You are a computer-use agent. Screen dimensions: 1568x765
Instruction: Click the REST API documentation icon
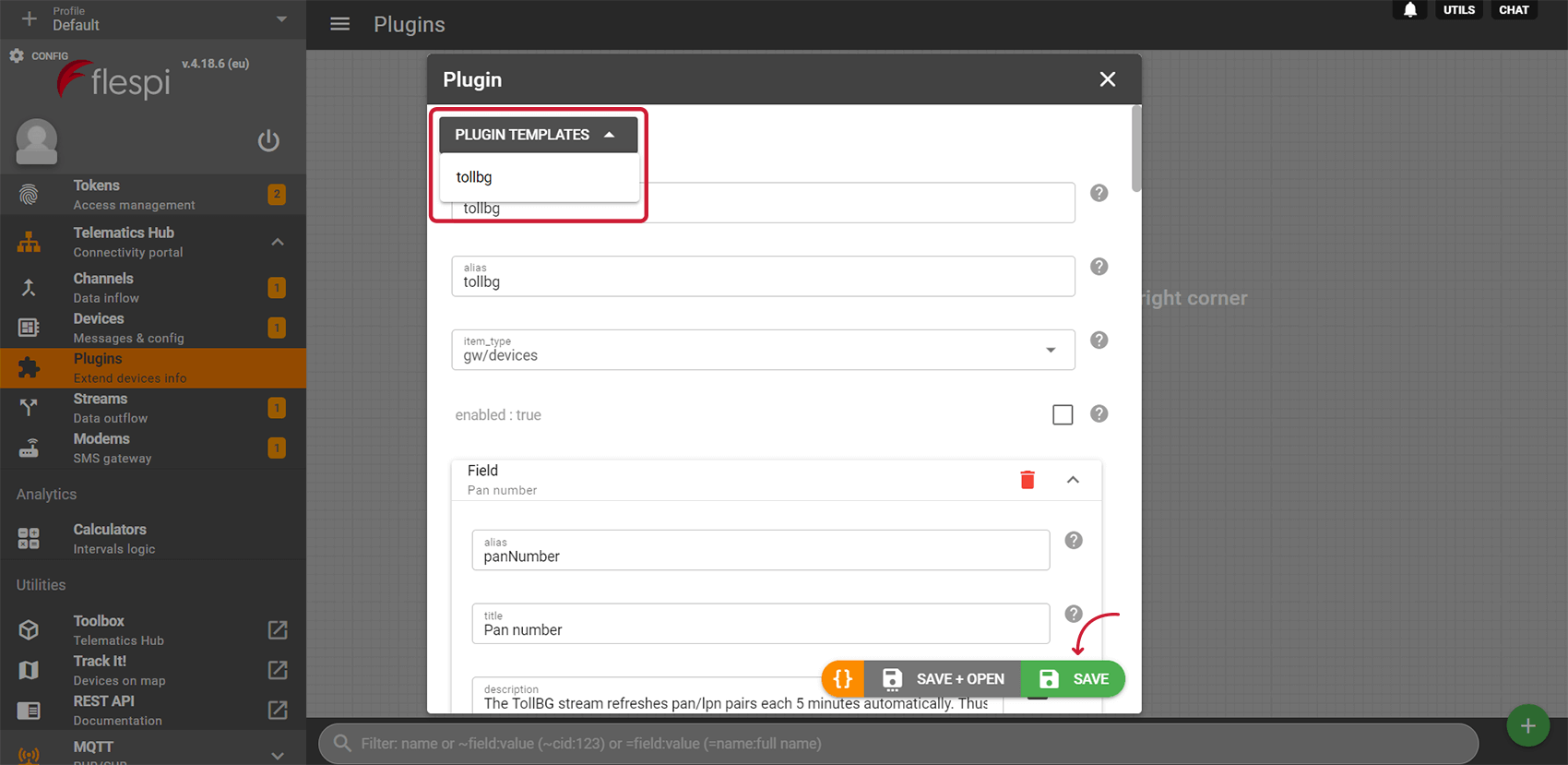point(29,710)
